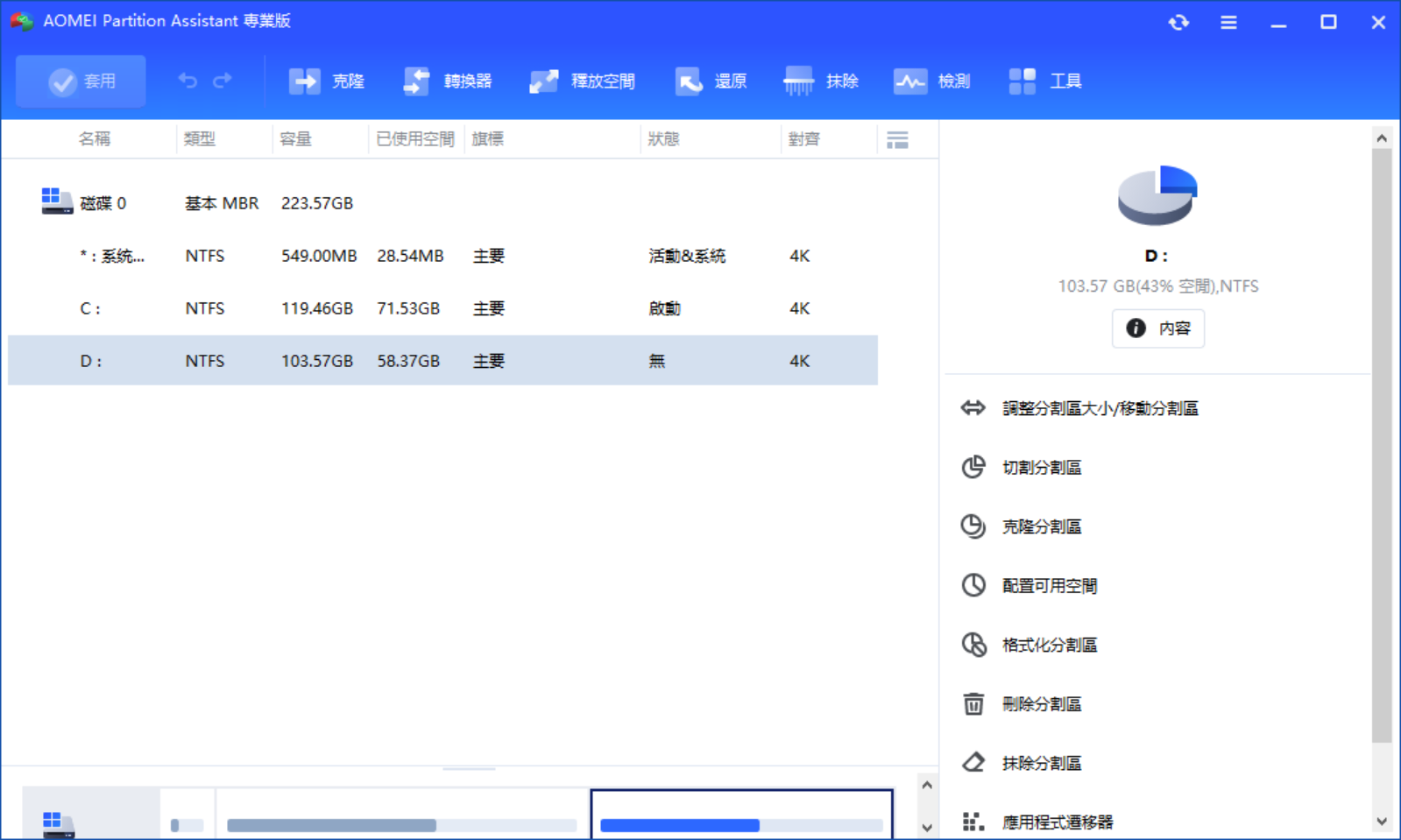Click 223.57GB capacity of 磁碟 0
This screenshot has height=840, width=1401.
[317, 203]
